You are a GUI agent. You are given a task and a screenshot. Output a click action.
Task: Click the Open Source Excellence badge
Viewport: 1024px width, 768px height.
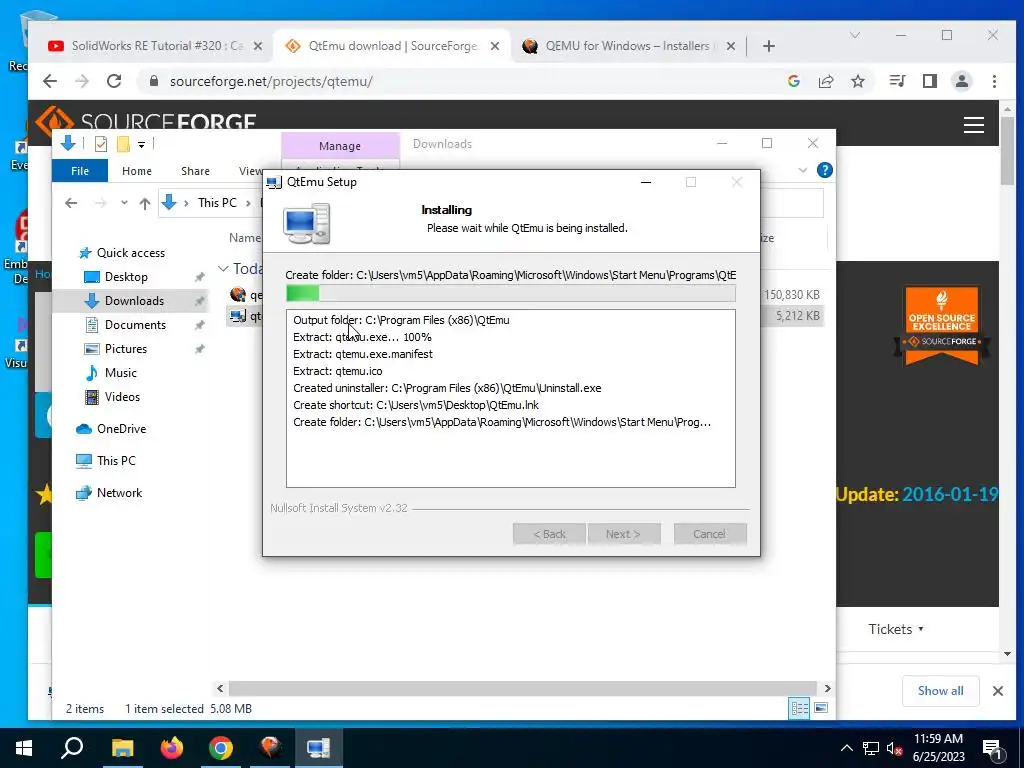pyautogui.click(x=942, y=325)
